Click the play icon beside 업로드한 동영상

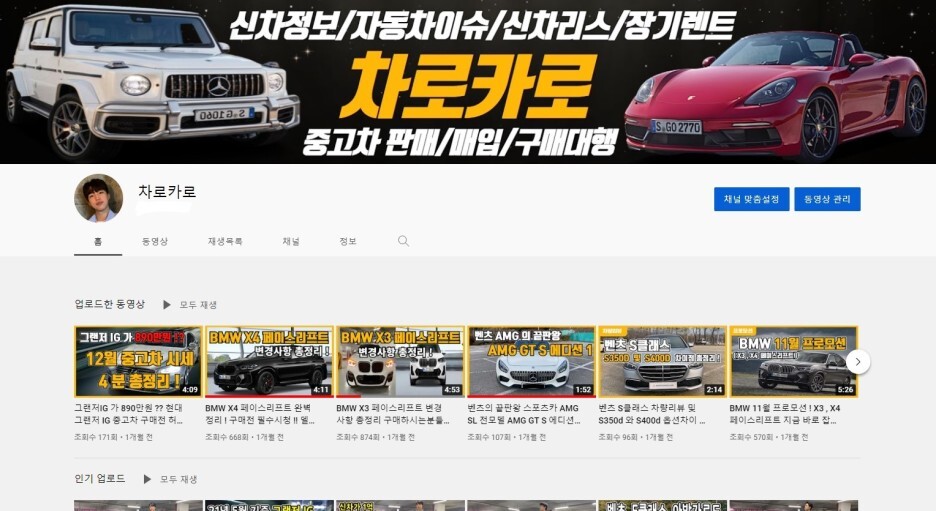coord(167,304)
